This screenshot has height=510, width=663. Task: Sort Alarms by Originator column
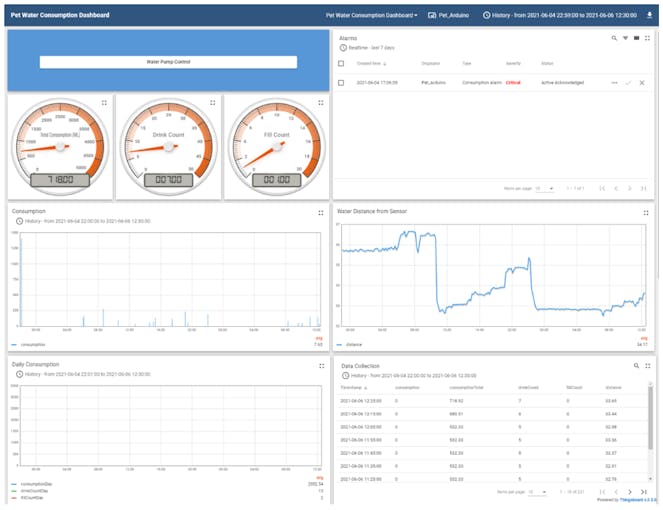coord(430,63)
